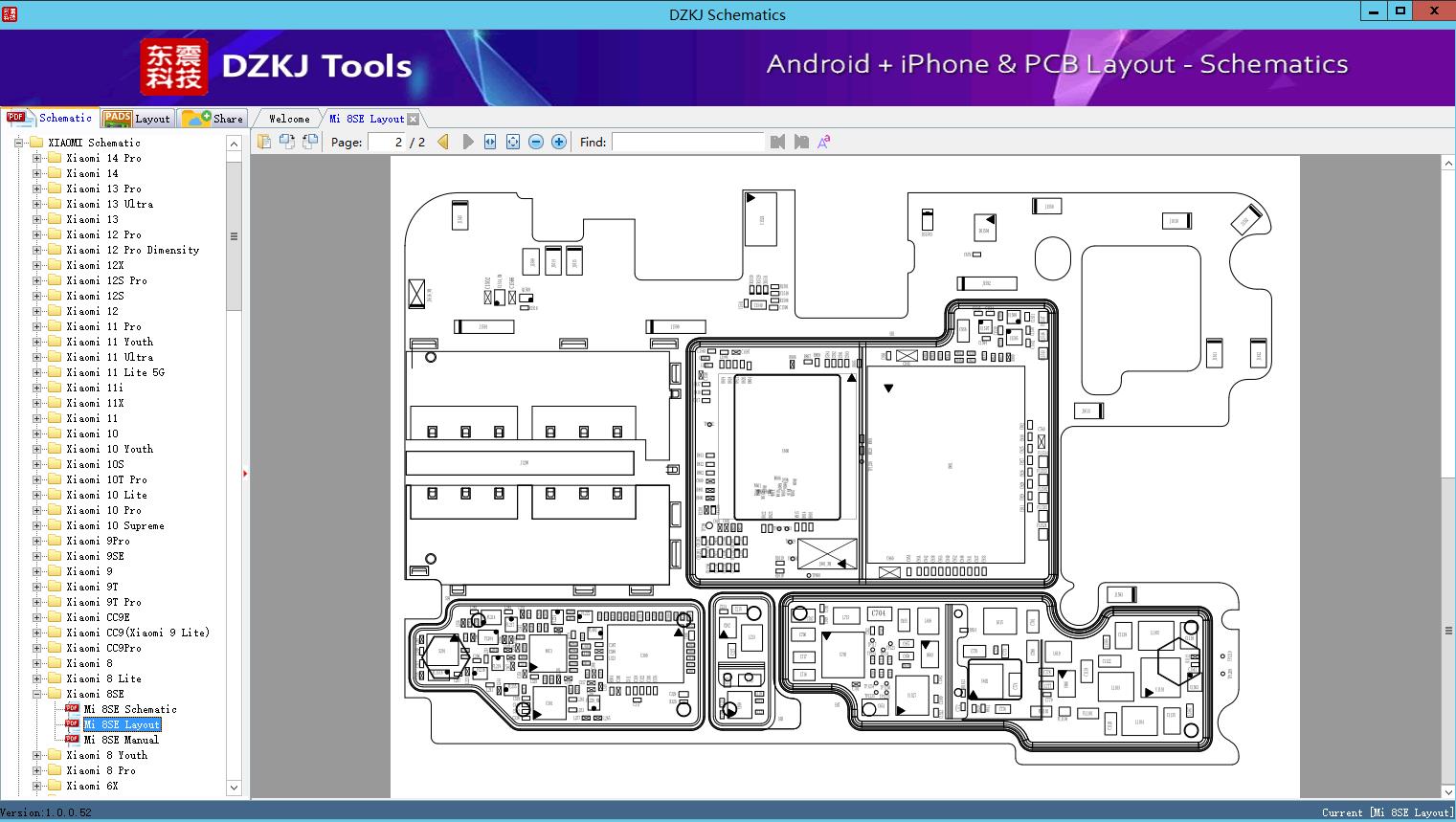The width and height of the screenshot is (1456, 822).
Task: Open the Welcome tab
Action: [x=289, y=119]
